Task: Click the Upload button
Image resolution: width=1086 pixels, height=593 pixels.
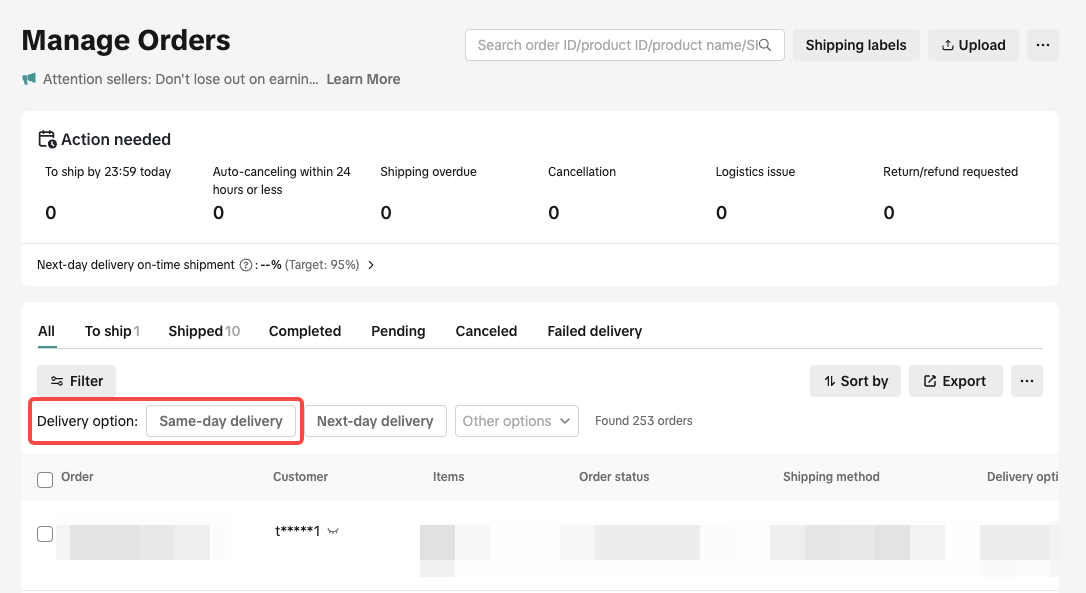Action: 973,45
